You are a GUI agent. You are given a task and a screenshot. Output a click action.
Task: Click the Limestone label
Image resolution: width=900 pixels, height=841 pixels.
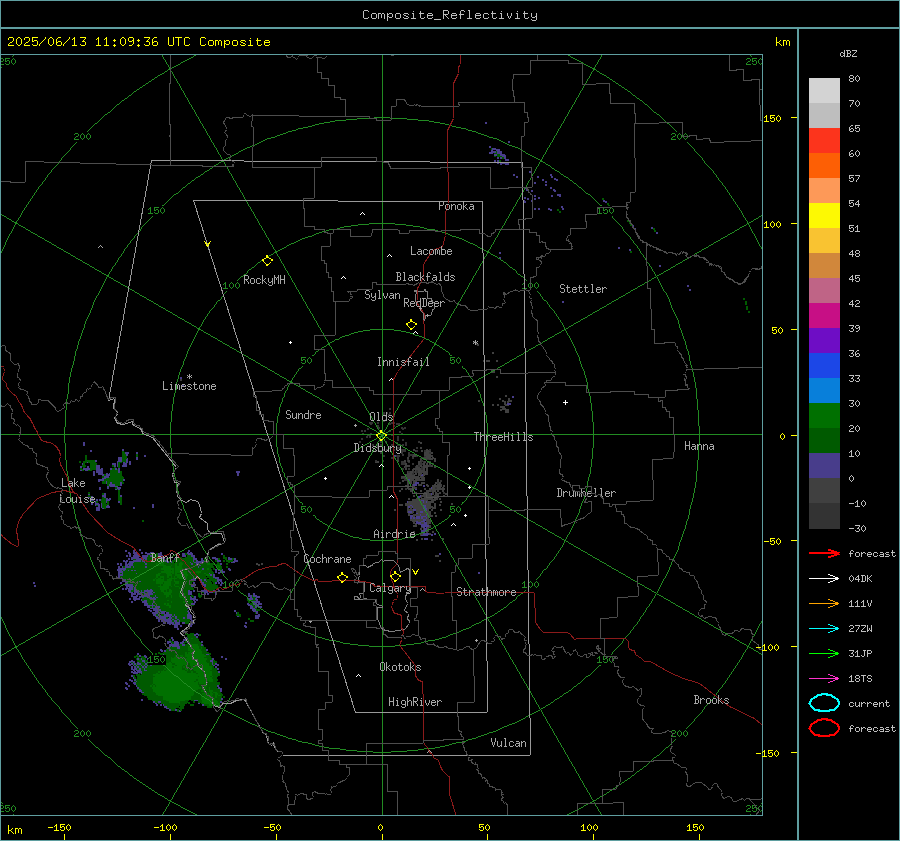(189, 386)
